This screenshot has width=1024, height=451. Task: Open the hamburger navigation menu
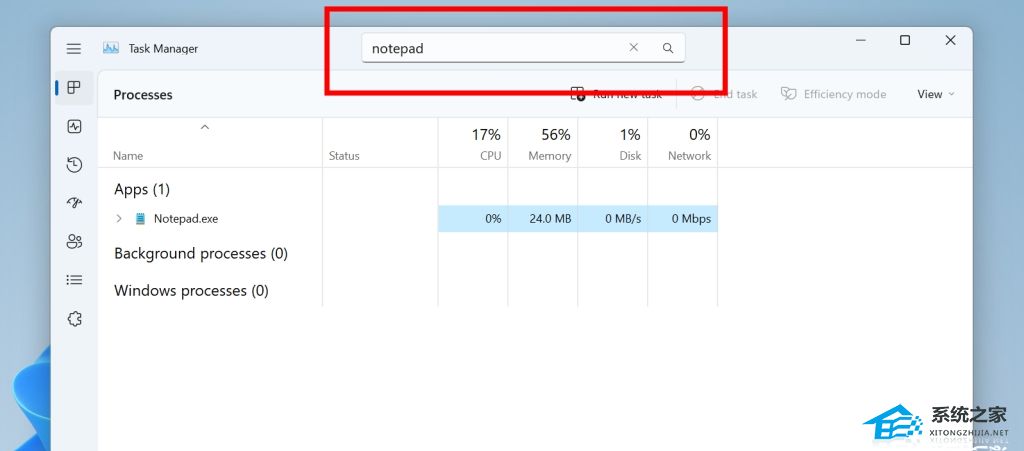click(74, 49)
